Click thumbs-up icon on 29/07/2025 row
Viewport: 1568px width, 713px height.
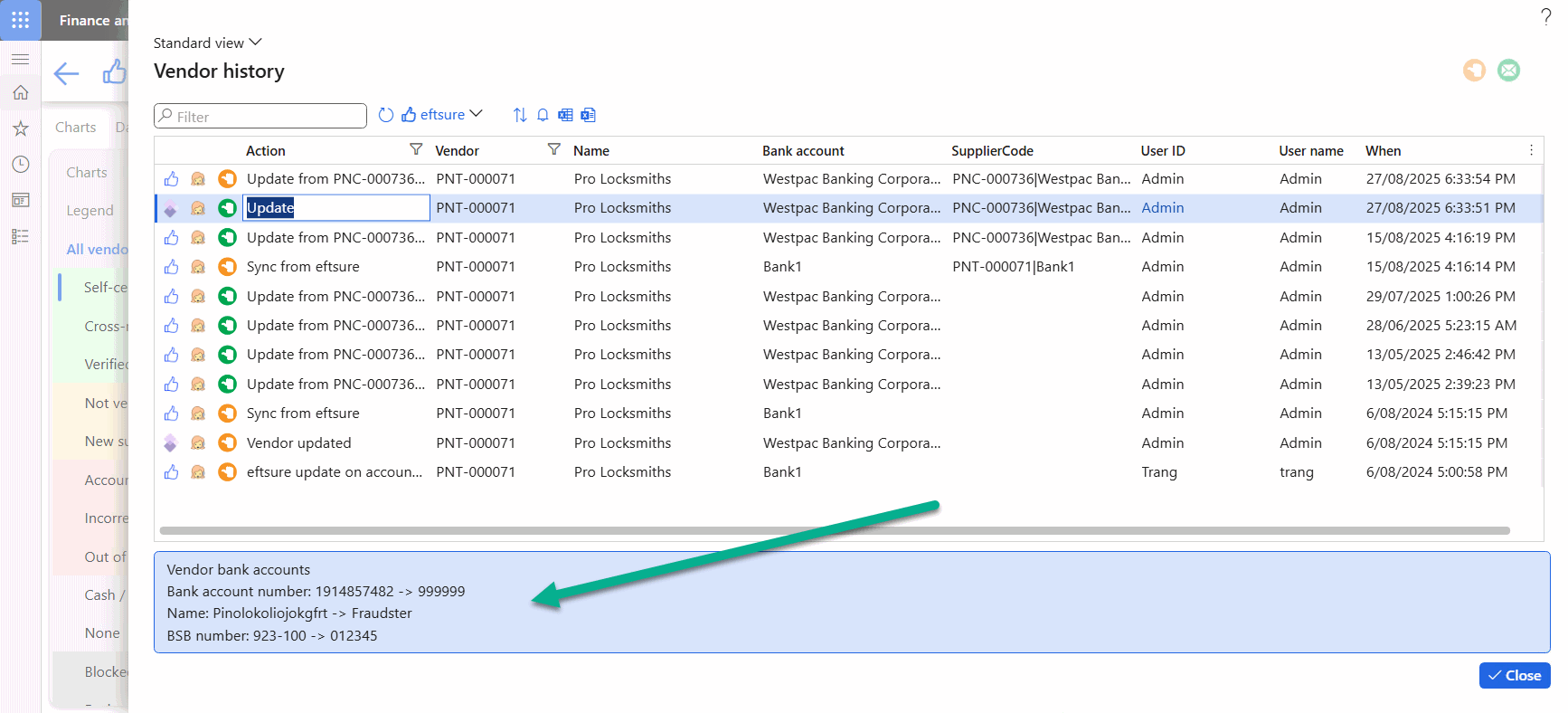coord(171,297)
